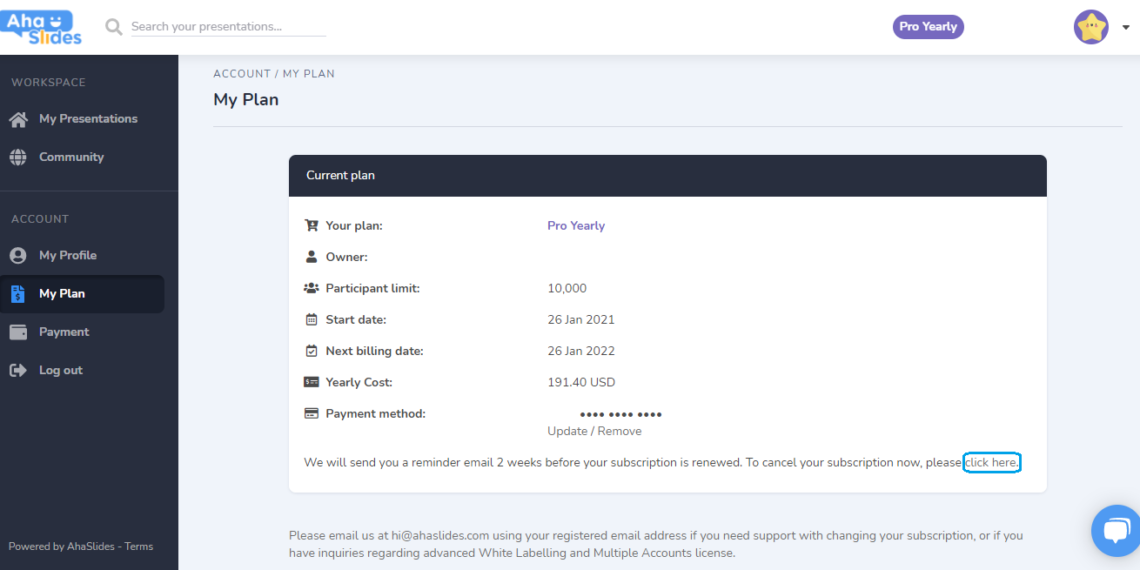Click the search magnifier icon

(113, 27)
